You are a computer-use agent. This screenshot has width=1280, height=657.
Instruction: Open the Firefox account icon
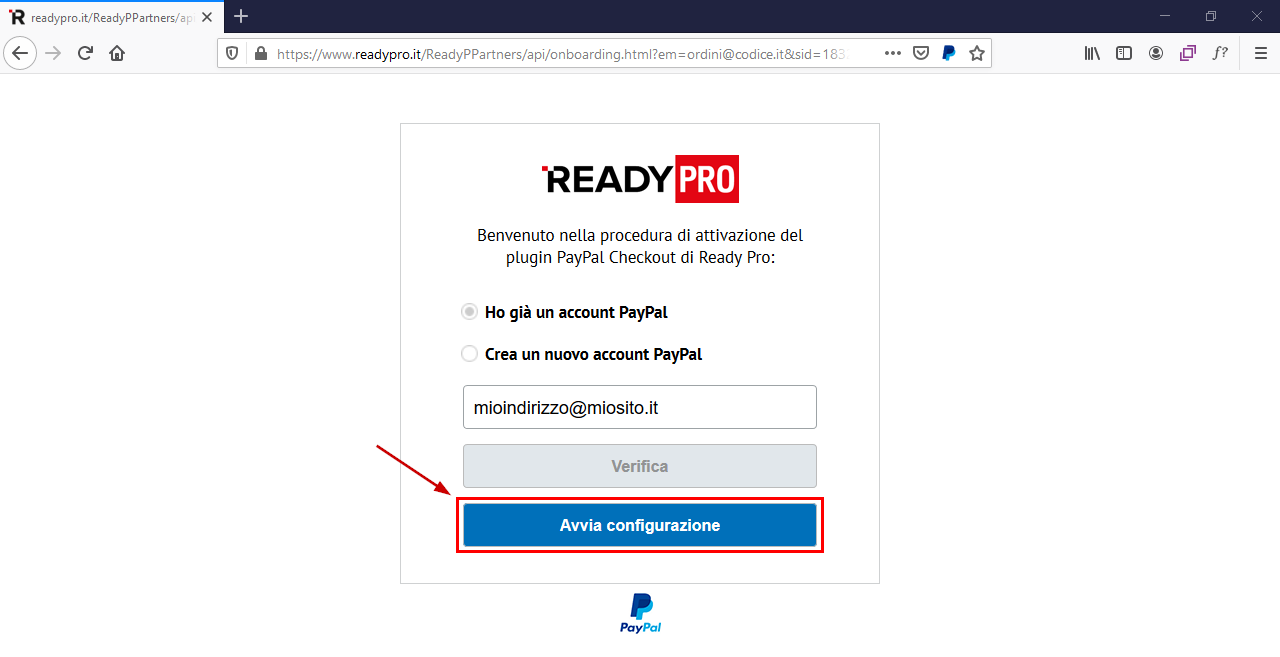1156,53
